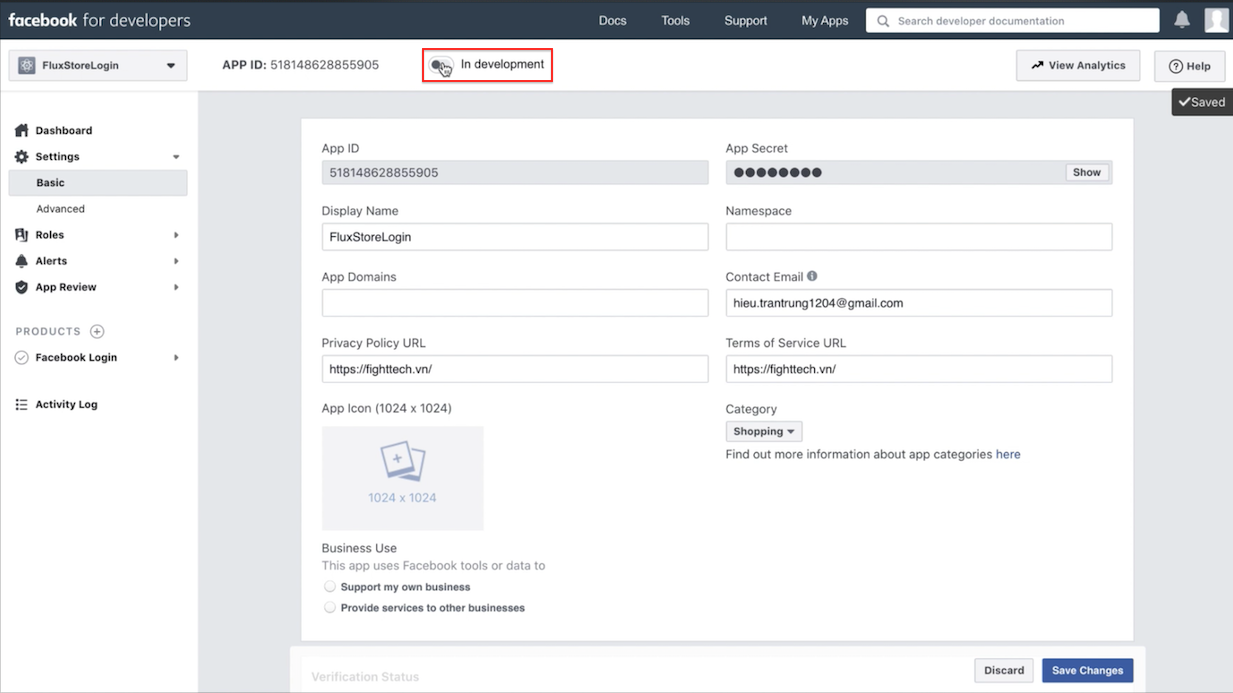Click the APP ID 518148628855905 header text
This screenshot has width=1233, height=693.
pyautogui.click(x=300, y=65)
